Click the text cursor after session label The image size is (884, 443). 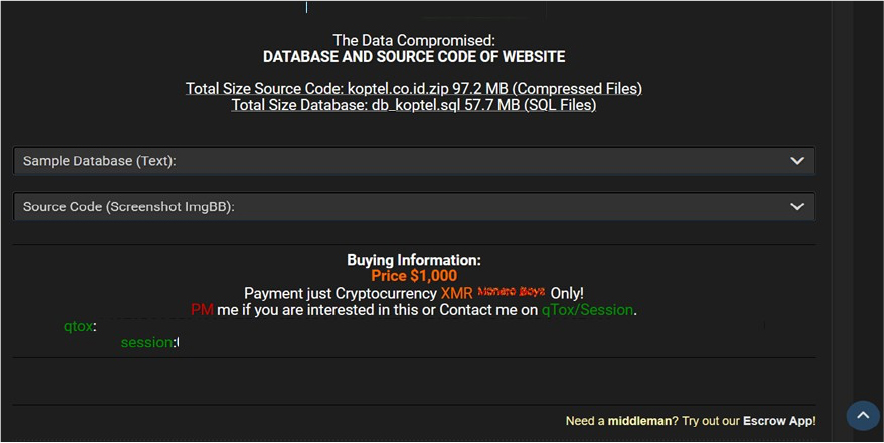pyautogui.click(x=178, y=343)
